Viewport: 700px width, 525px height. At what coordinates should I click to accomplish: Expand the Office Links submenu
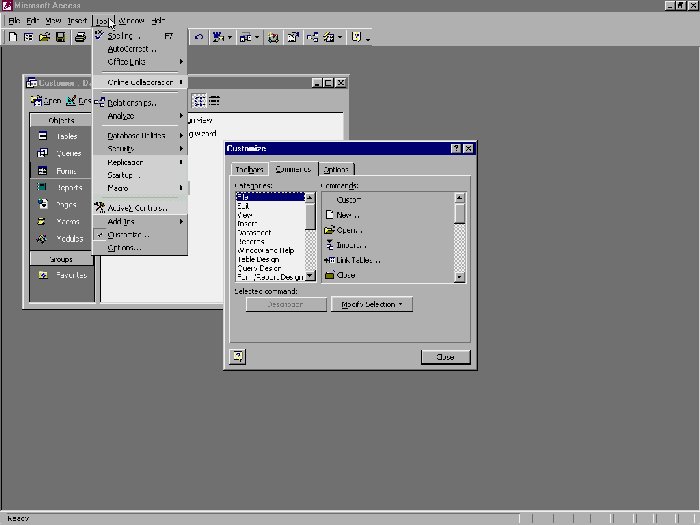click(x=128, y=62)
